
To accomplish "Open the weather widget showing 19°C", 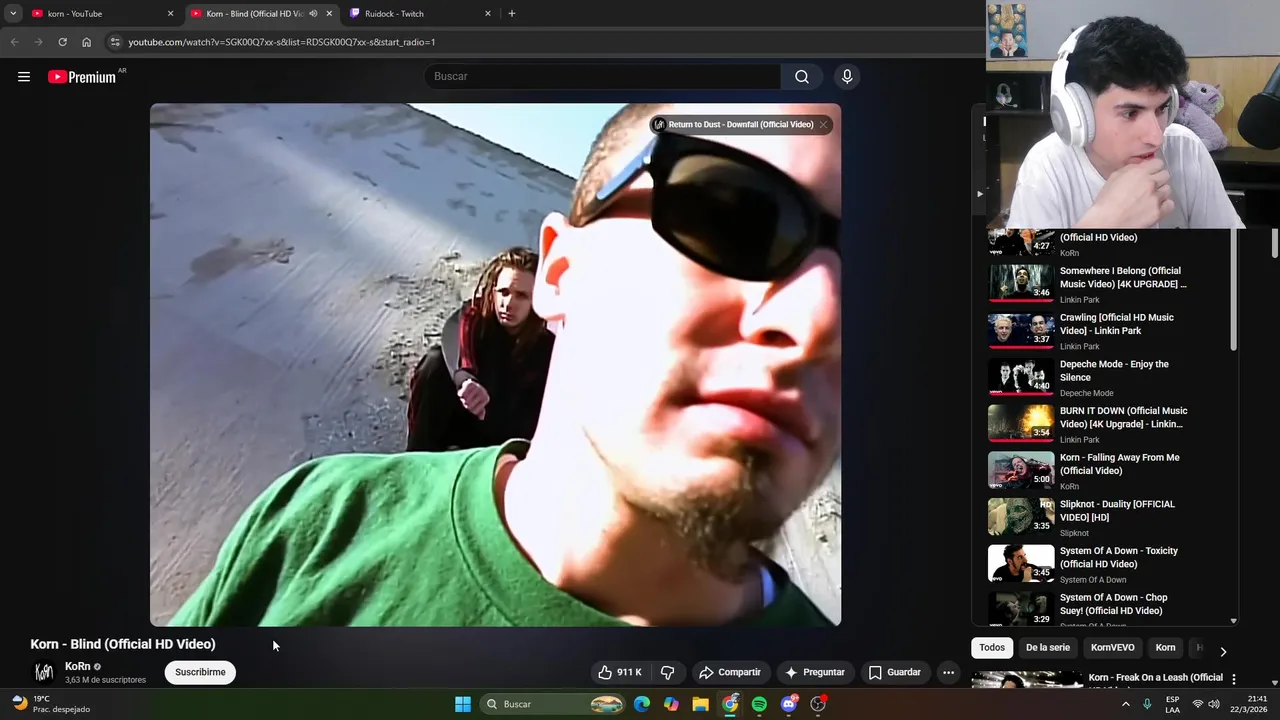I will [50, 704].
